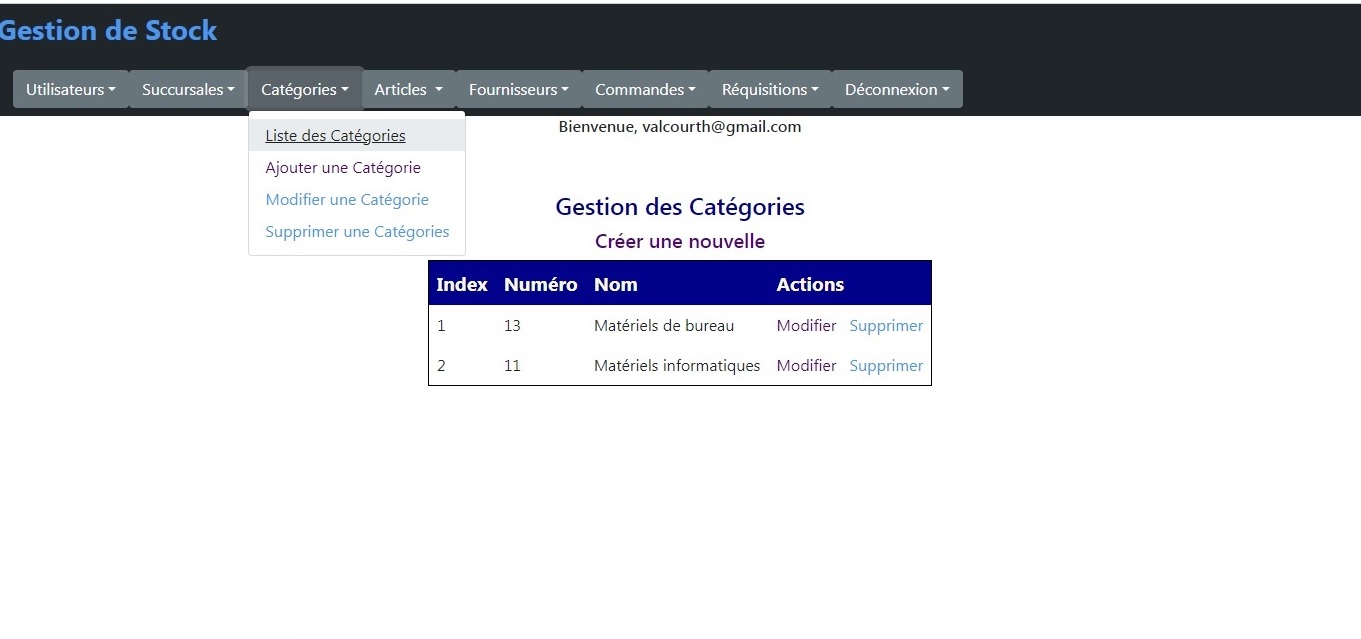The image size is (1361, 639).
Task: Modifier the Matériels de bureau category
Action: [806, 326]
